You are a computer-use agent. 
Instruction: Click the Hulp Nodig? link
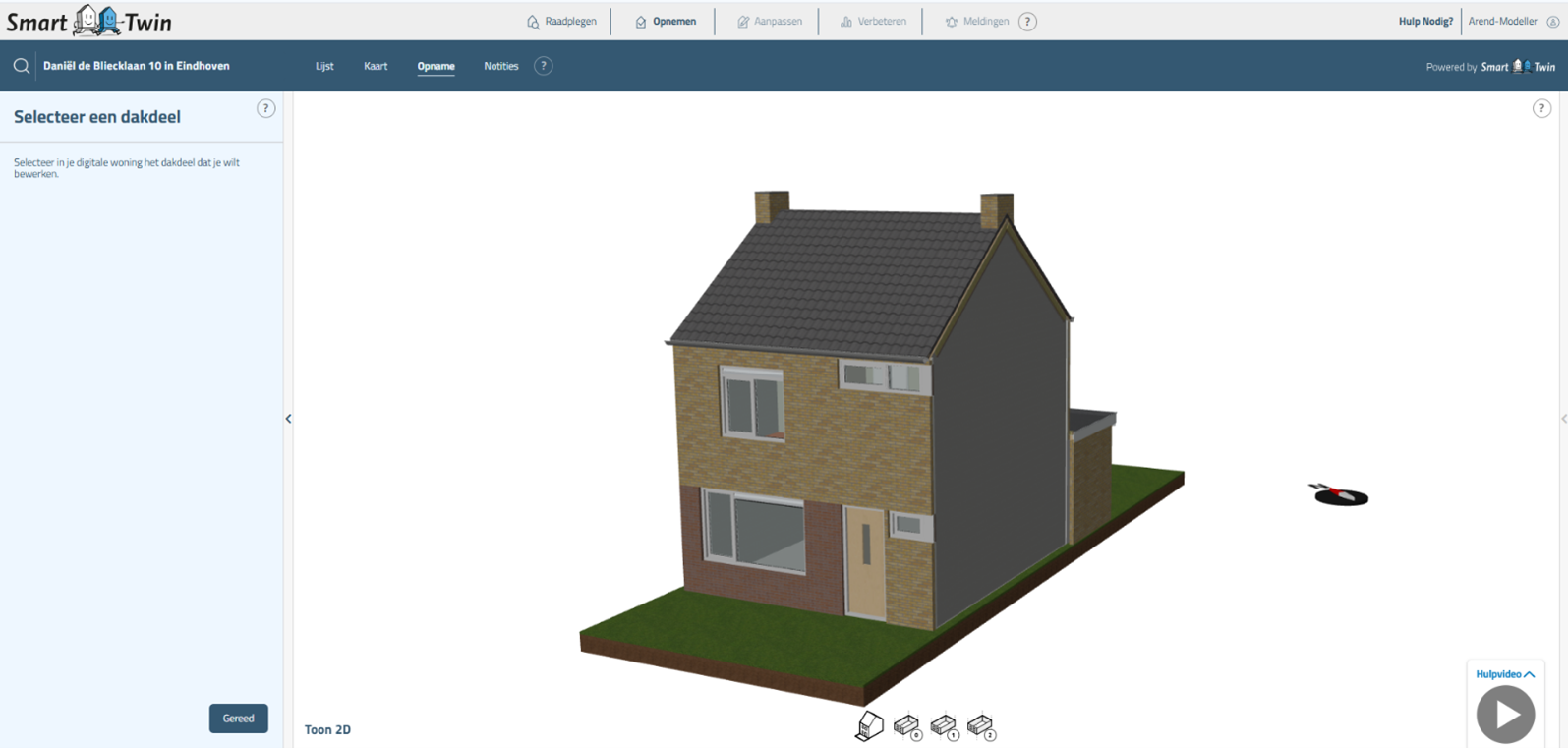pyautogui.click(x=1424, y=22)
